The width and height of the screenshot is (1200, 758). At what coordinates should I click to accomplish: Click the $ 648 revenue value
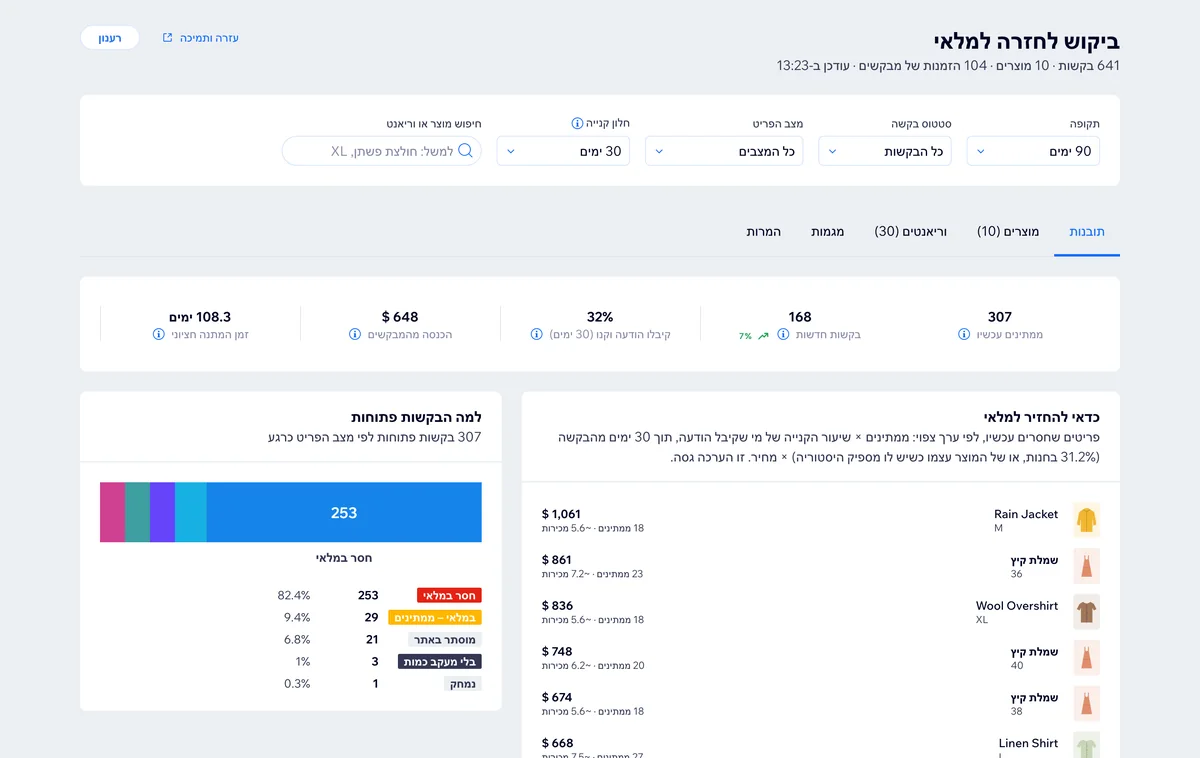click(x=400, y=317)
